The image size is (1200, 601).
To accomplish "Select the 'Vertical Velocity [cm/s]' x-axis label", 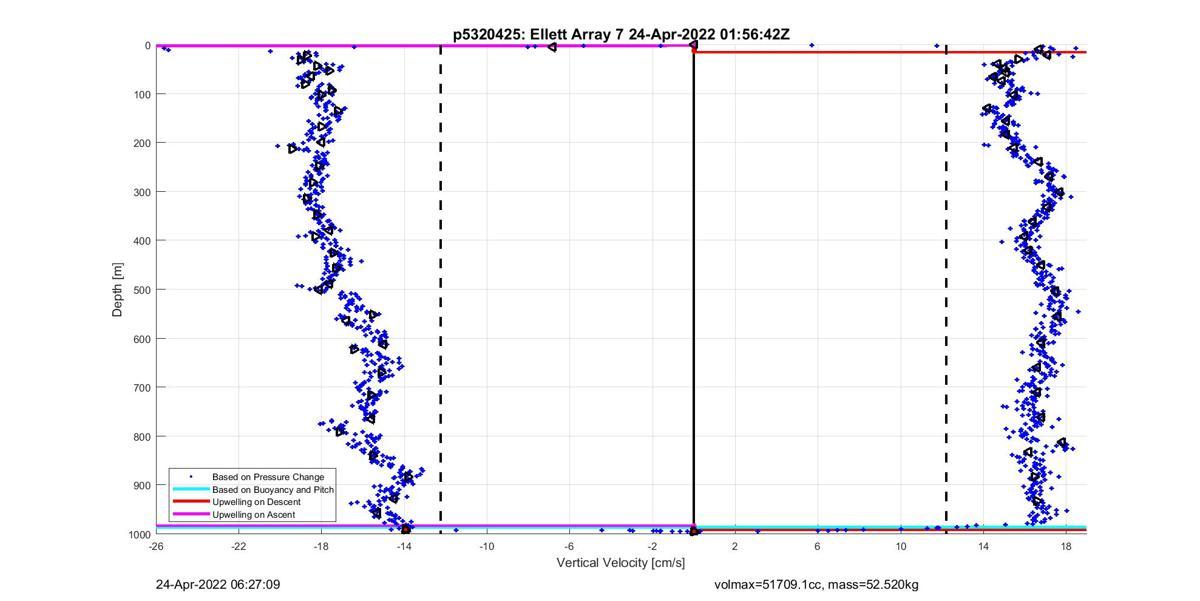I will click(621, 563).
